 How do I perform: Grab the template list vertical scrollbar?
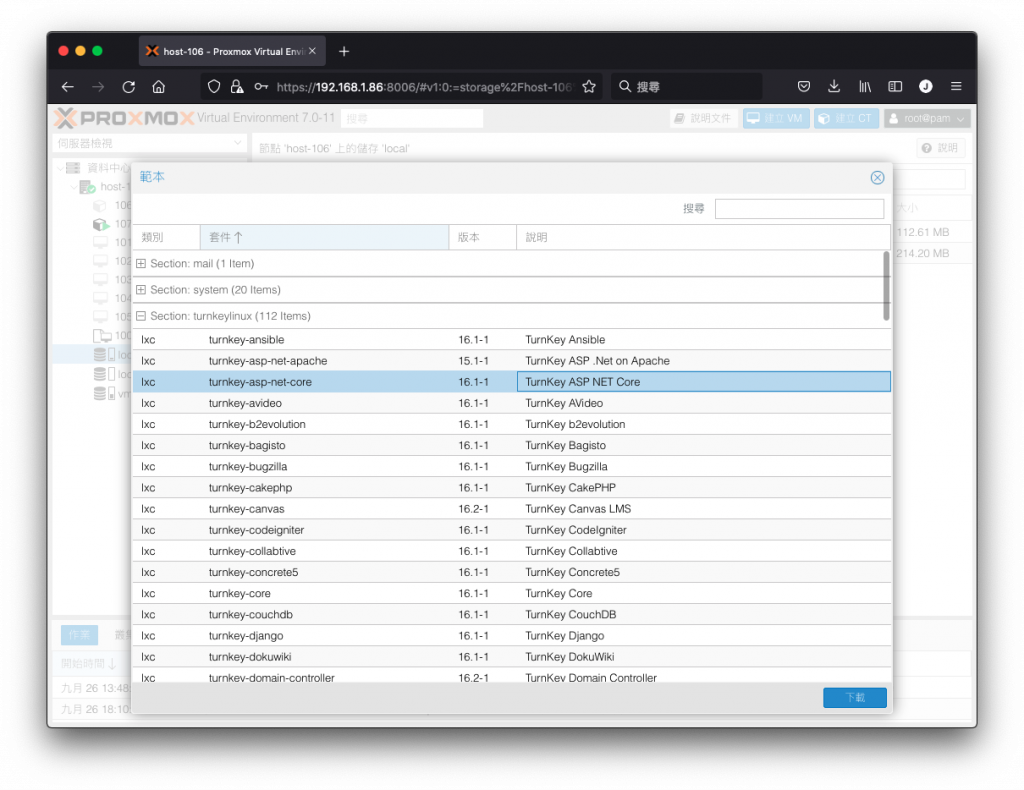pos(886,286)
